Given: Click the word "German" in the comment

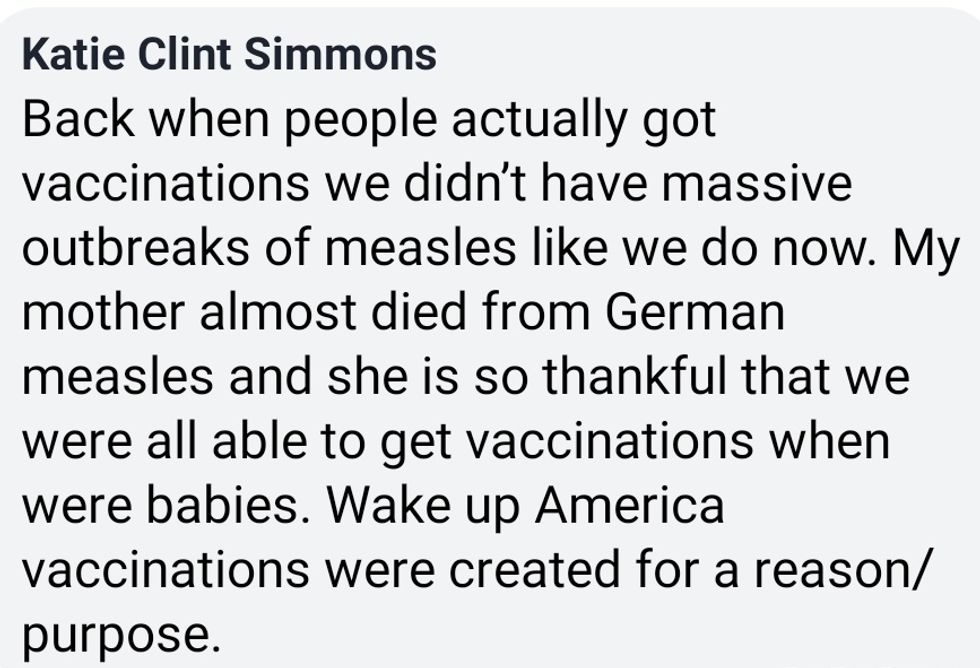Looking at the screenshot, I should pyautogui.click(x=694, y=313).
